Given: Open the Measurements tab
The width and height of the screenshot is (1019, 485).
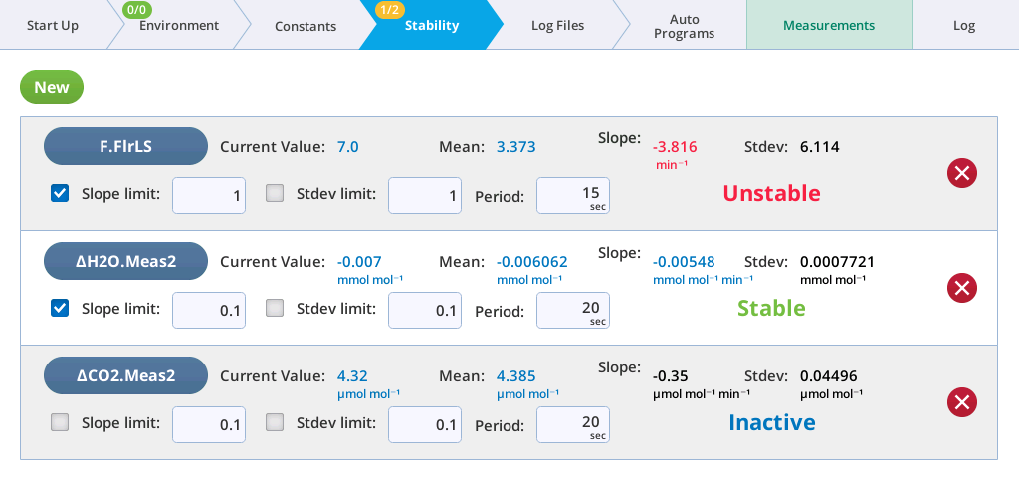Looking at the screenshot, I should pyautogui.click(x=828, y=25).
